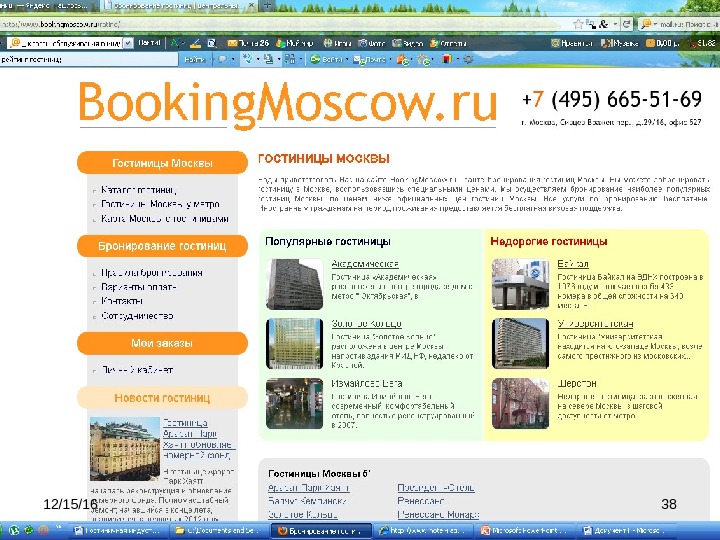This screenshot has height=540, width=720.
Task: Open the Documents and Settings folder taskbar item
Action: 218,530
